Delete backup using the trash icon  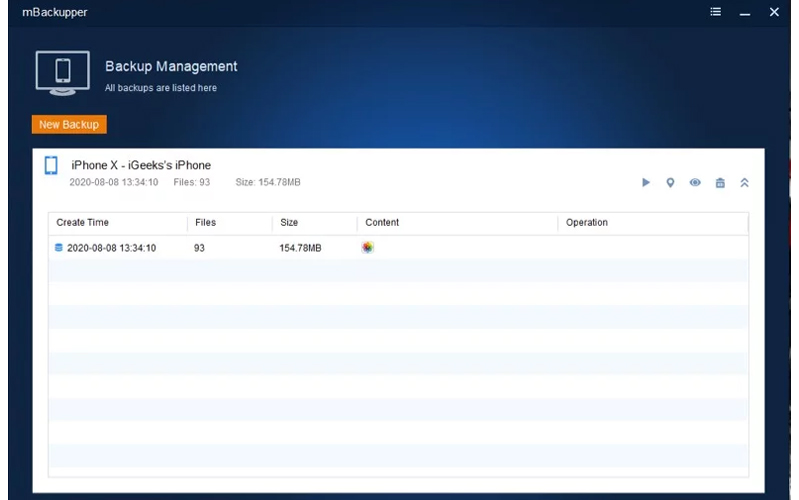click(720, 182)
